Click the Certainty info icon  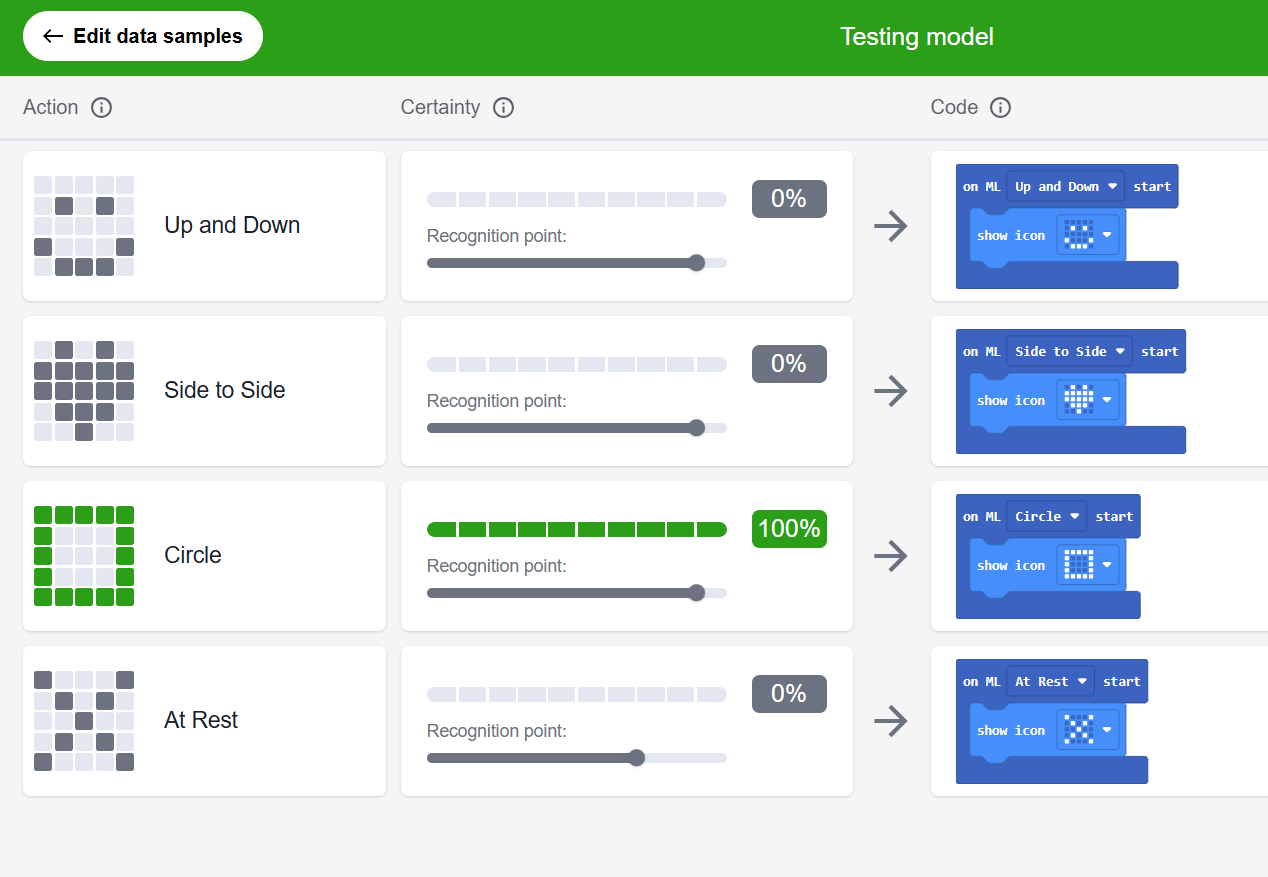click(x=504, y=107)
